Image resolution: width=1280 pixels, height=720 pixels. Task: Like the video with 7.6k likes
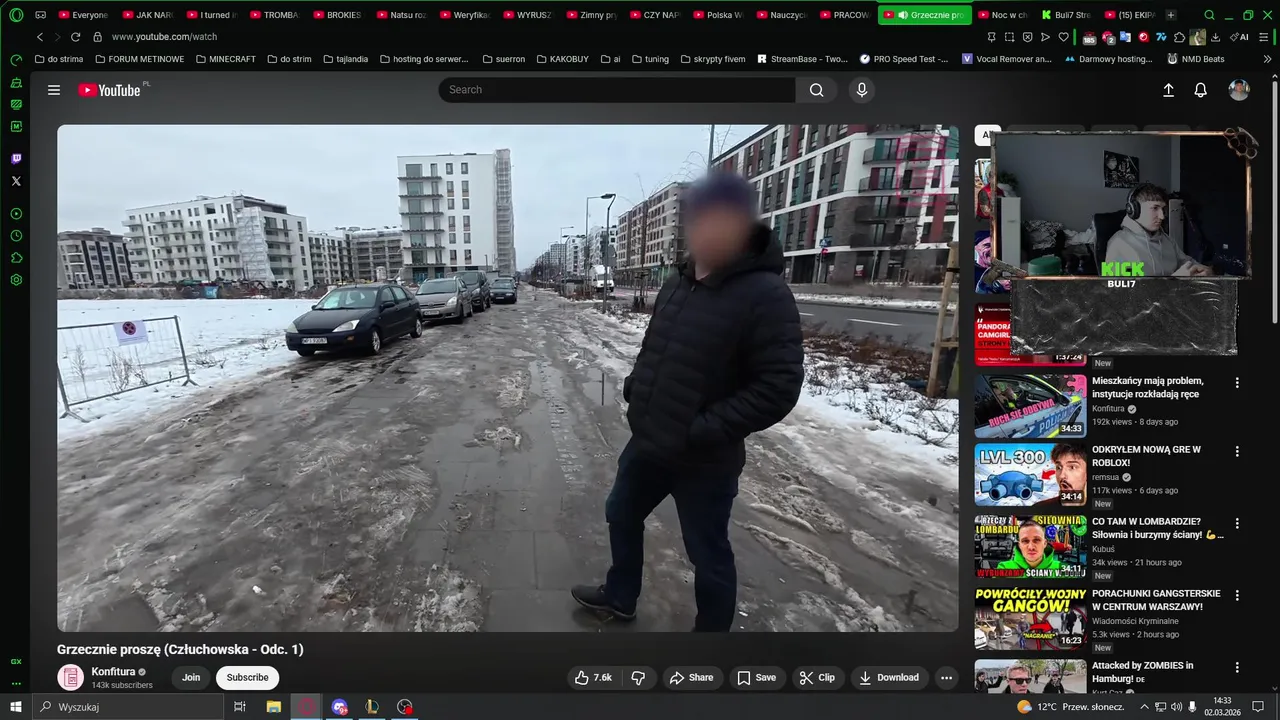point(593,678)
